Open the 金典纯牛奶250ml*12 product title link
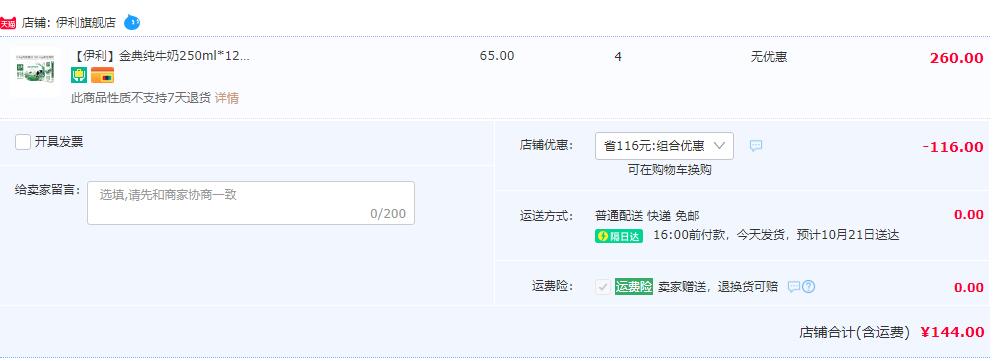The image size is (1001, 361). coord(160,56)
